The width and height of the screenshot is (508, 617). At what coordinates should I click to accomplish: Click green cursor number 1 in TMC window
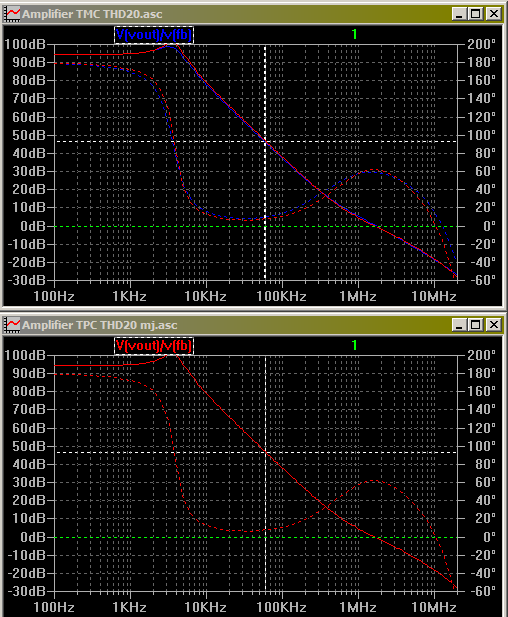click(355, 35)
